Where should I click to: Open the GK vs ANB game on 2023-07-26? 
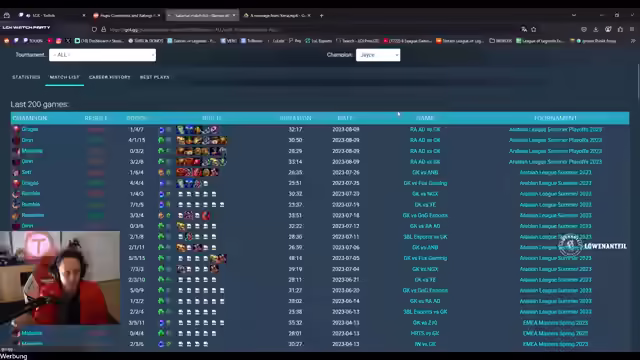coord(425,173)
